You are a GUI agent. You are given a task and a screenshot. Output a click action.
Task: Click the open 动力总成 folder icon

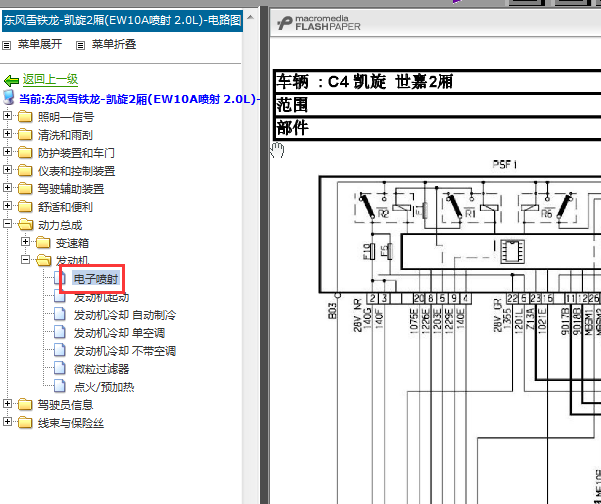(x=26, y=225)
